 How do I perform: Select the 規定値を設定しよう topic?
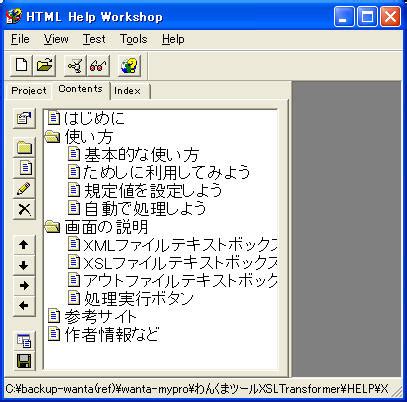(x=153, y=190)
